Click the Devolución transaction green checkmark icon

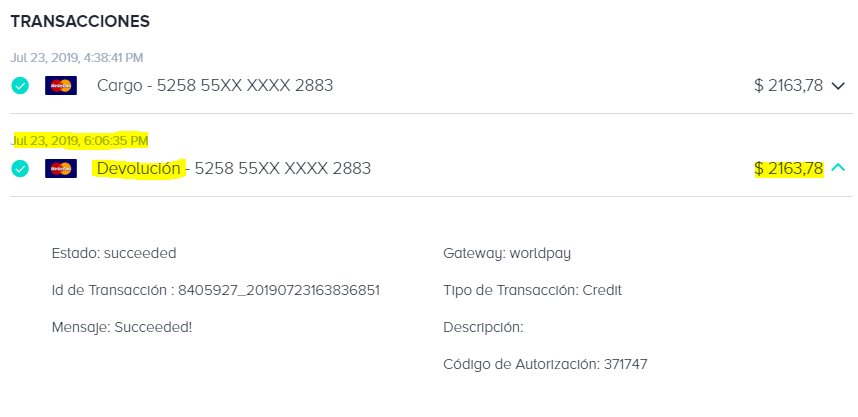20,169
